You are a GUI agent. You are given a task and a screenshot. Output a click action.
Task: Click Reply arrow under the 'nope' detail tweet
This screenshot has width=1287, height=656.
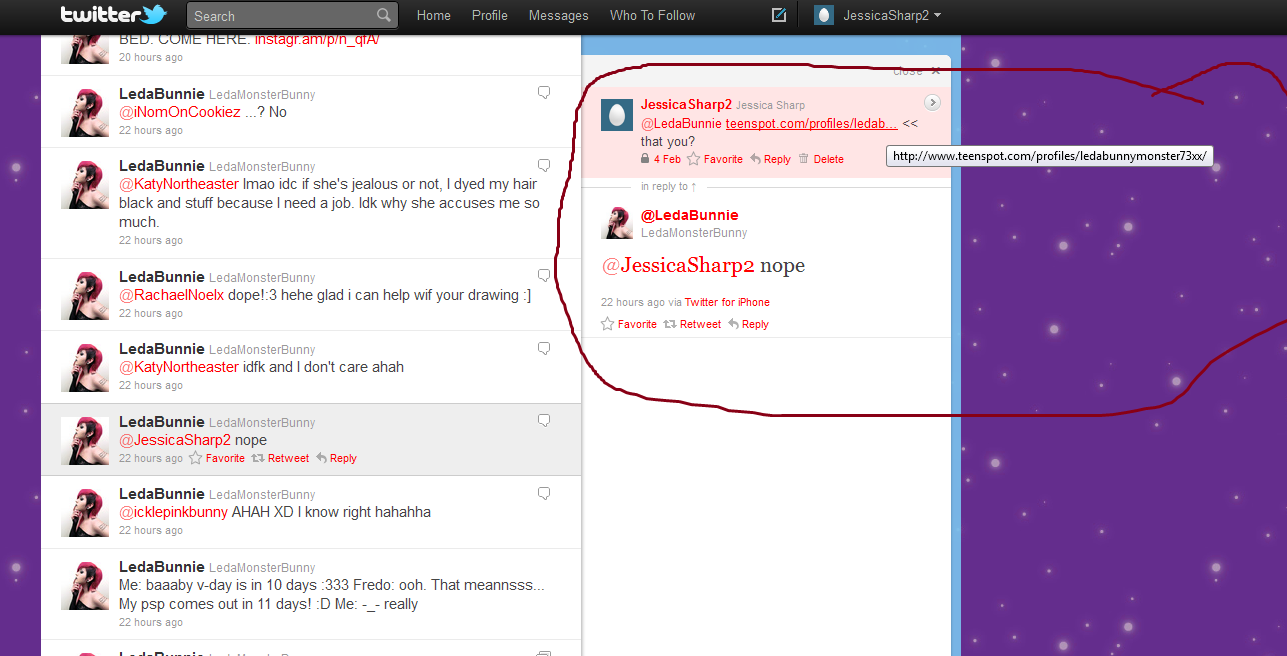pos(734,324)
